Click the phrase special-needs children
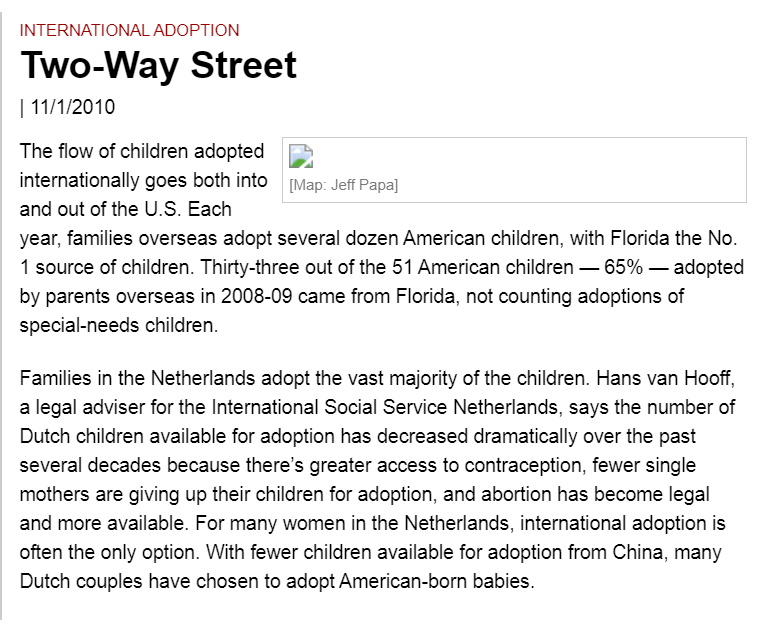 coord(118,326)
